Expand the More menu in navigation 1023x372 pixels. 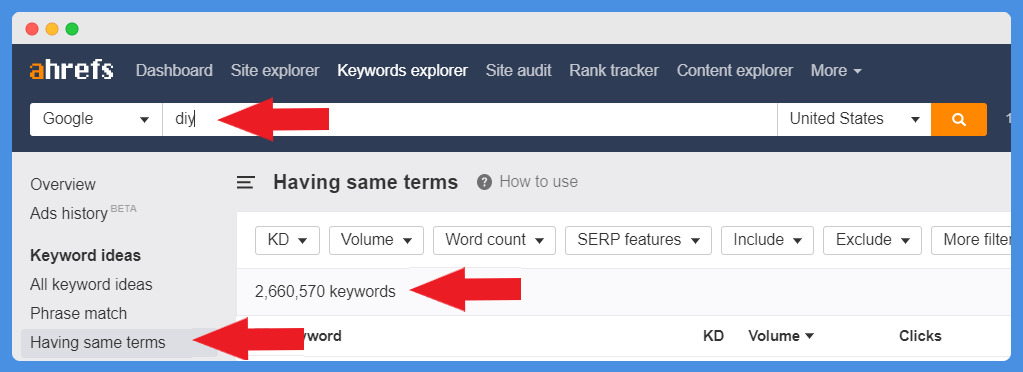[x=836, y=70]
